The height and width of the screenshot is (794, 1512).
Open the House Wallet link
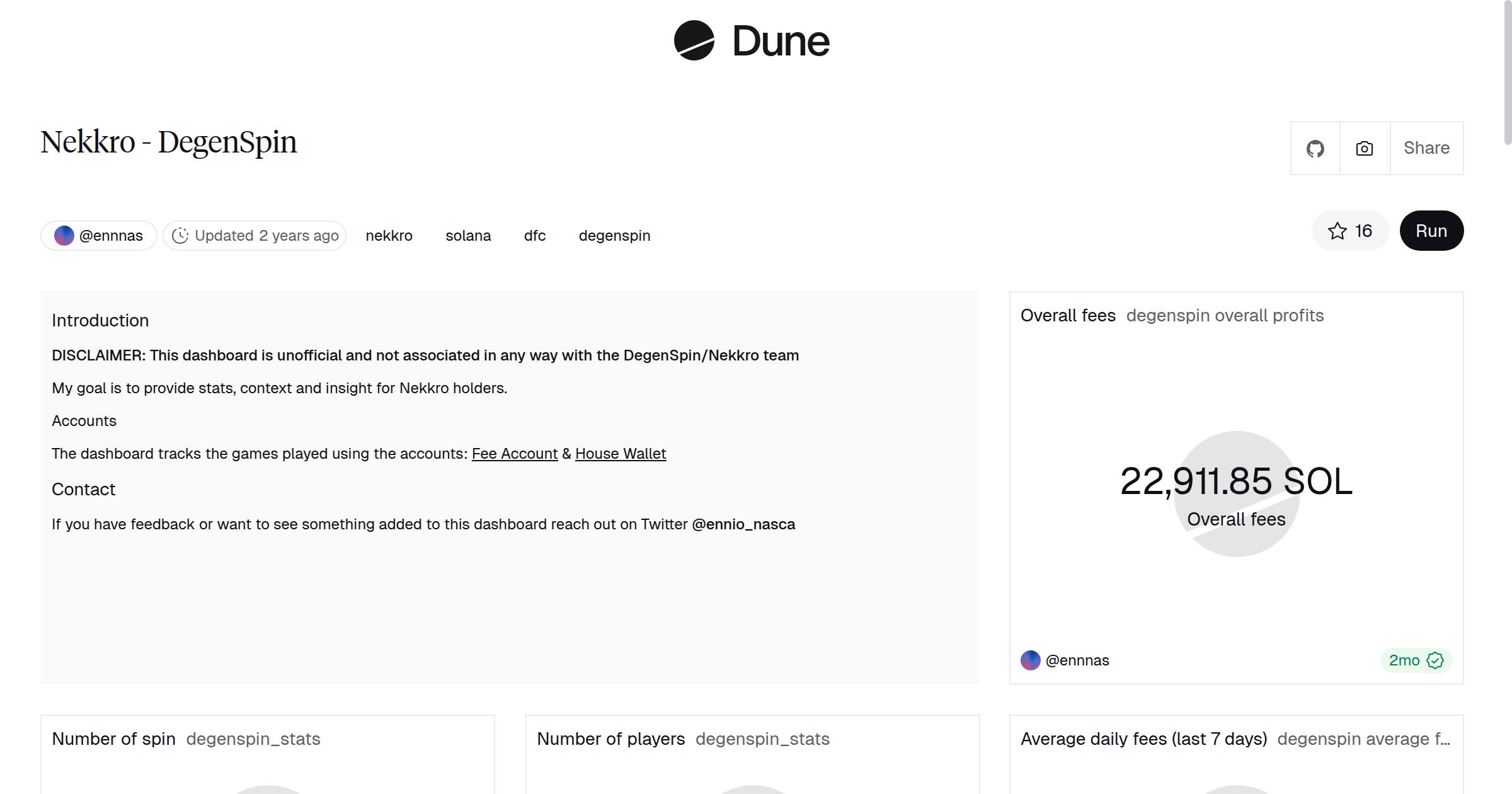pos(620,454)
